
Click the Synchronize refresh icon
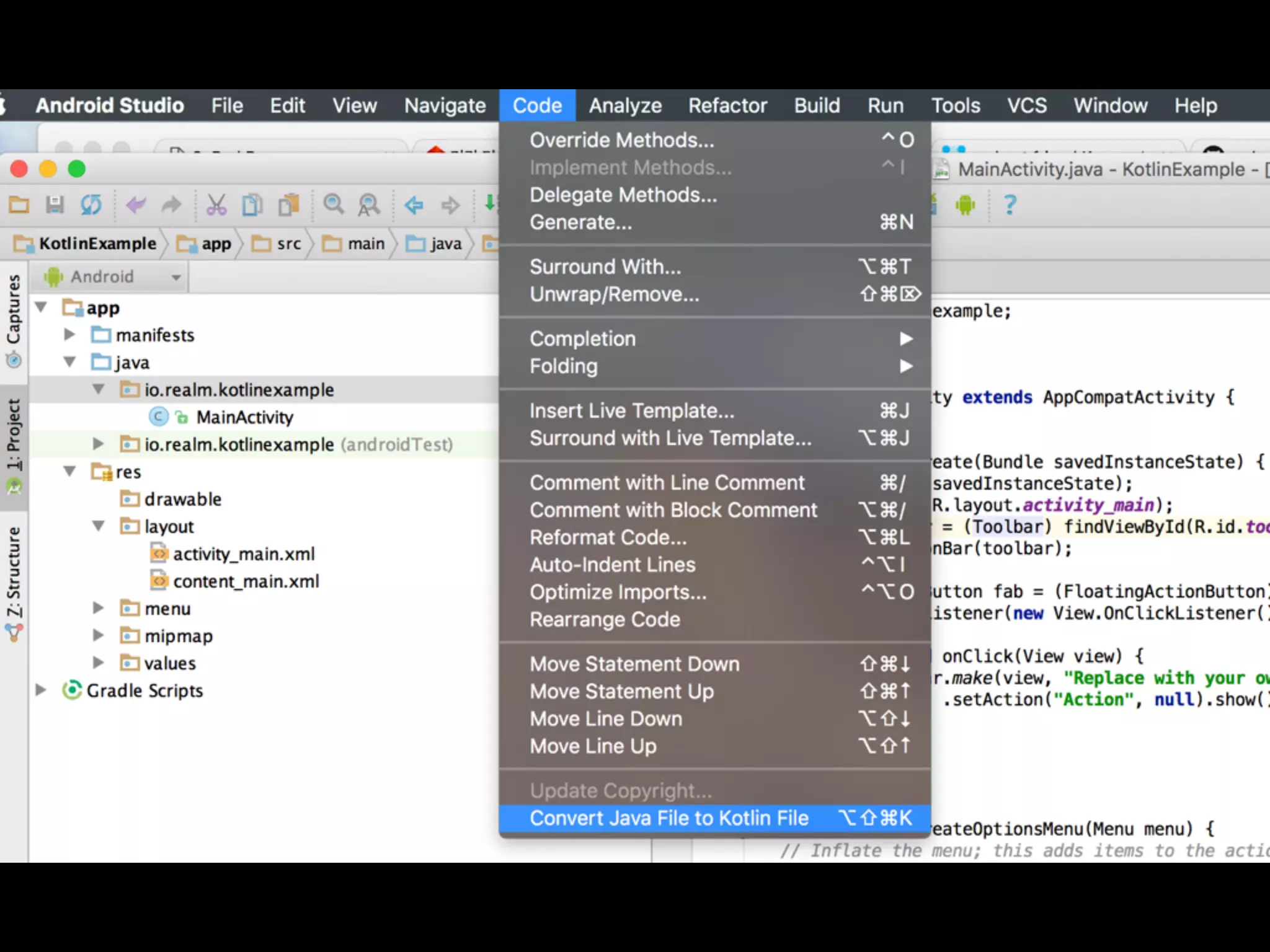(91, 205)
